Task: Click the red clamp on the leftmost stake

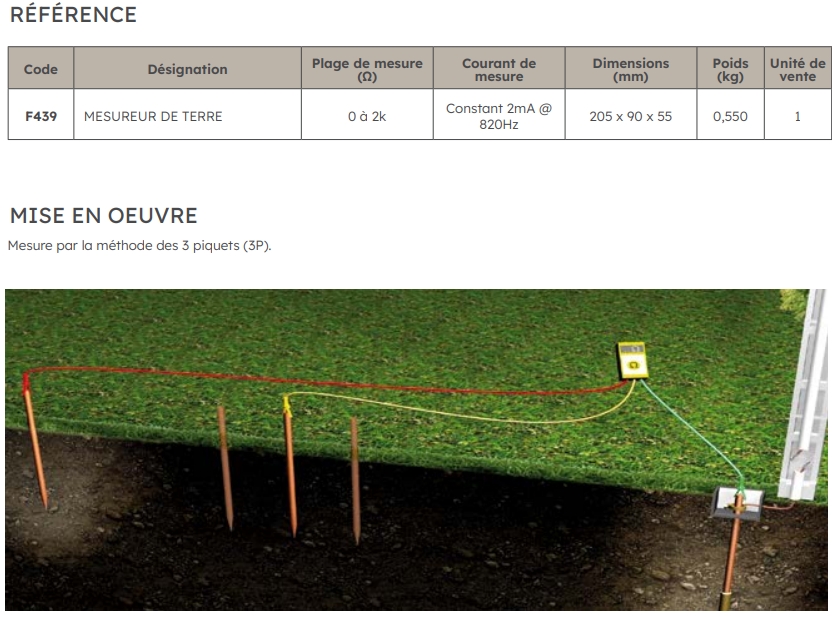Action: click(25, 380)
